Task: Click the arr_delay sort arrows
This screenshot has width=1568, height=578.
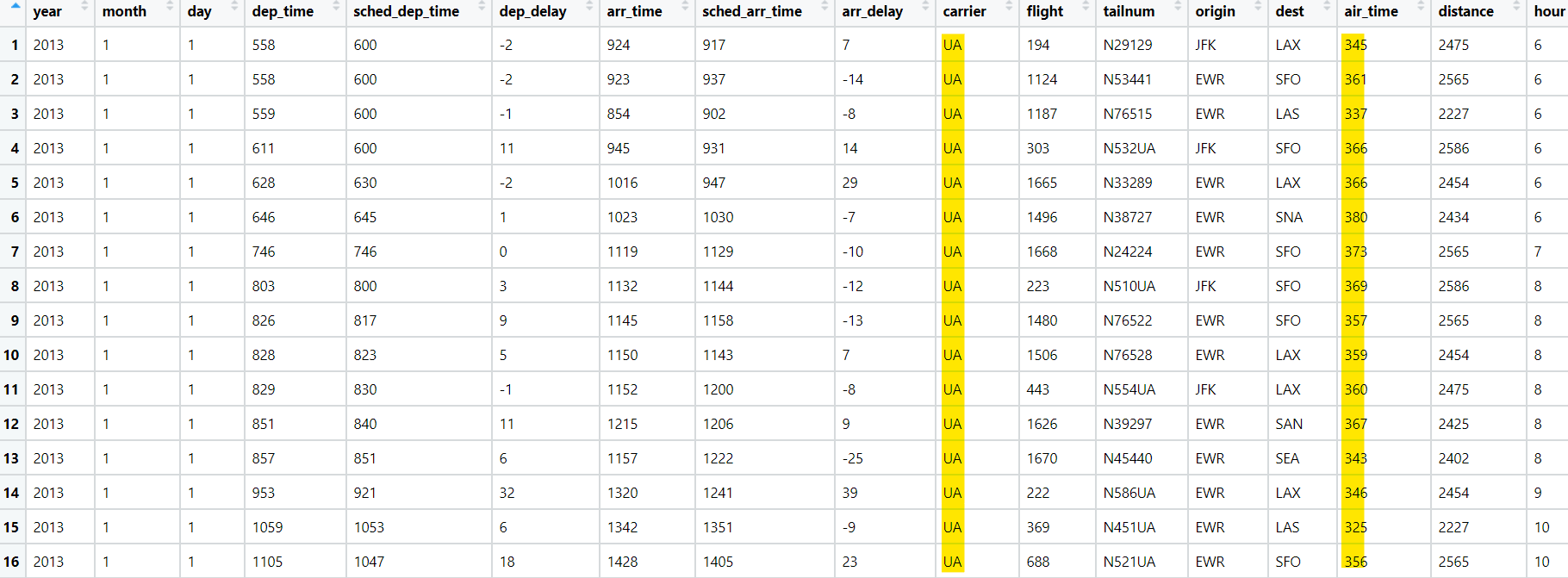Action: click(x=924, y=6)
